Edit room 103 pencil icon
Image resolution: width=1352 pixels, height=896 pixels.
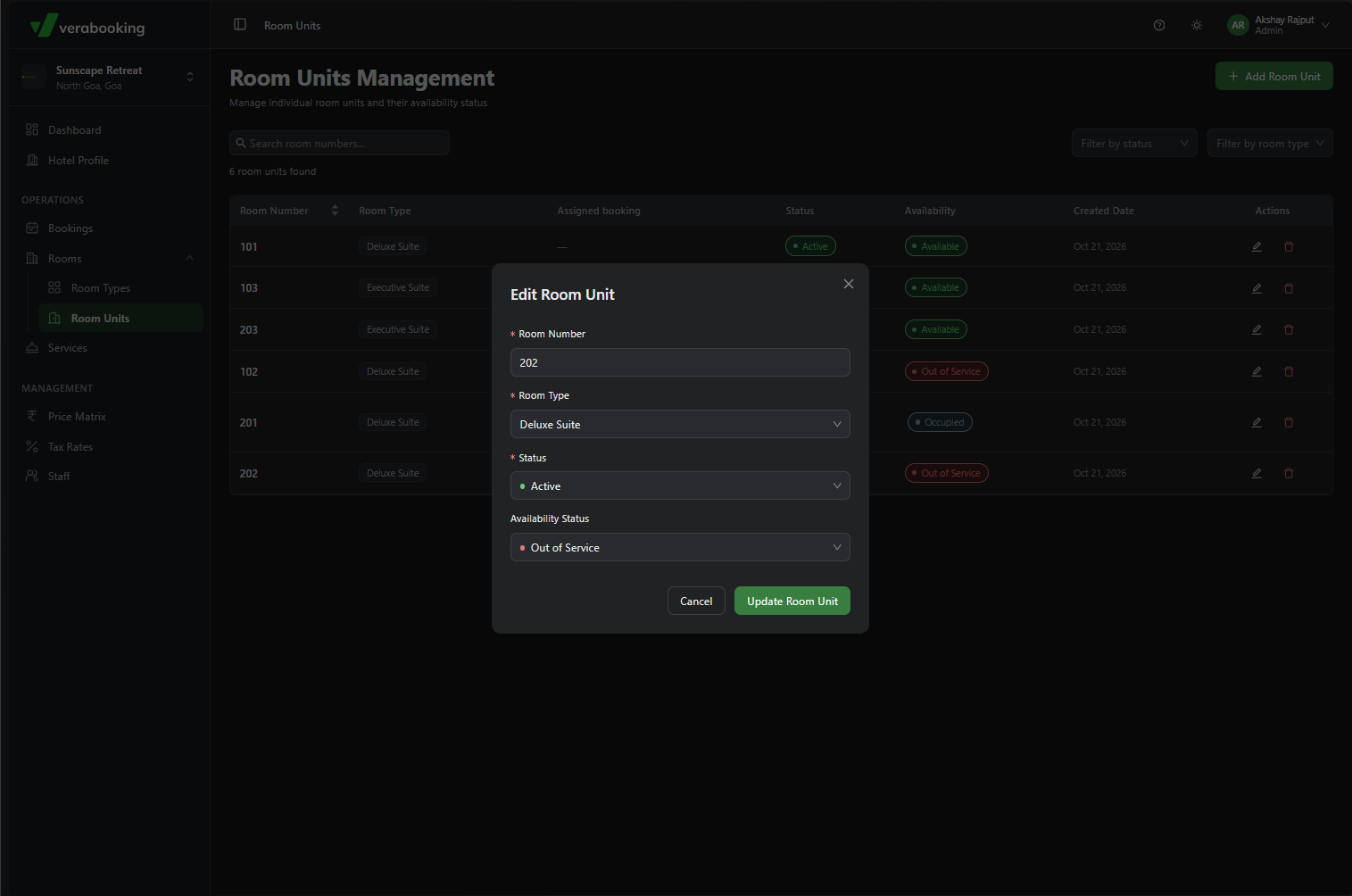click(1257, 288)
